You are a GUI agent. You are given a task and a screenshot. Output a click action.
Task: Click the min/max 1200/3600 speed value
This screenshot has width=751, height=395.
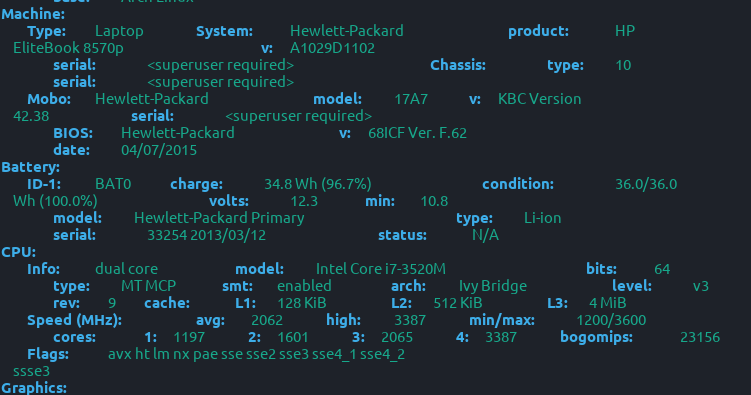tap(611, 320)
